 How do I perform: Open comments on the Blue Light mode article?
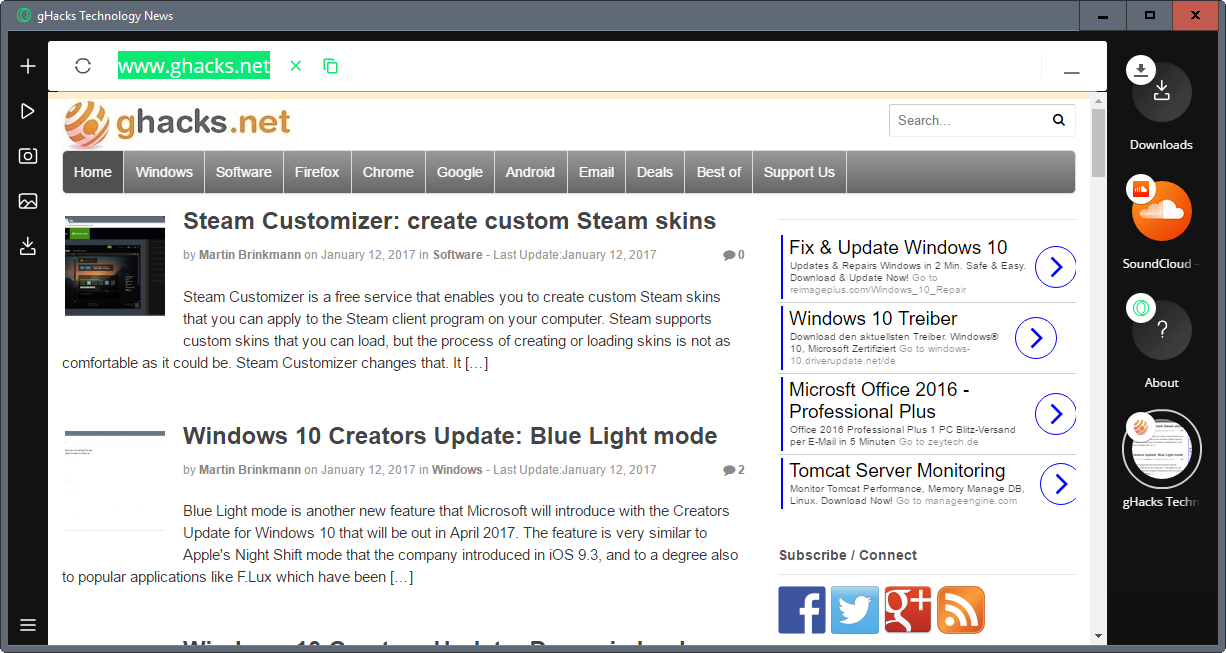pos(734,470)
